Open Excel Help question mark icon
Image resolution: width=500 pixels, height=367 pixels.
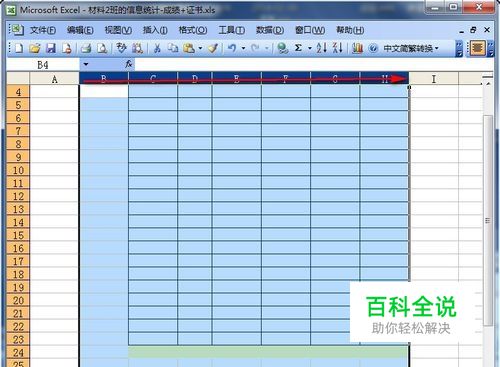pyautogui.click(x=373, y=48)
